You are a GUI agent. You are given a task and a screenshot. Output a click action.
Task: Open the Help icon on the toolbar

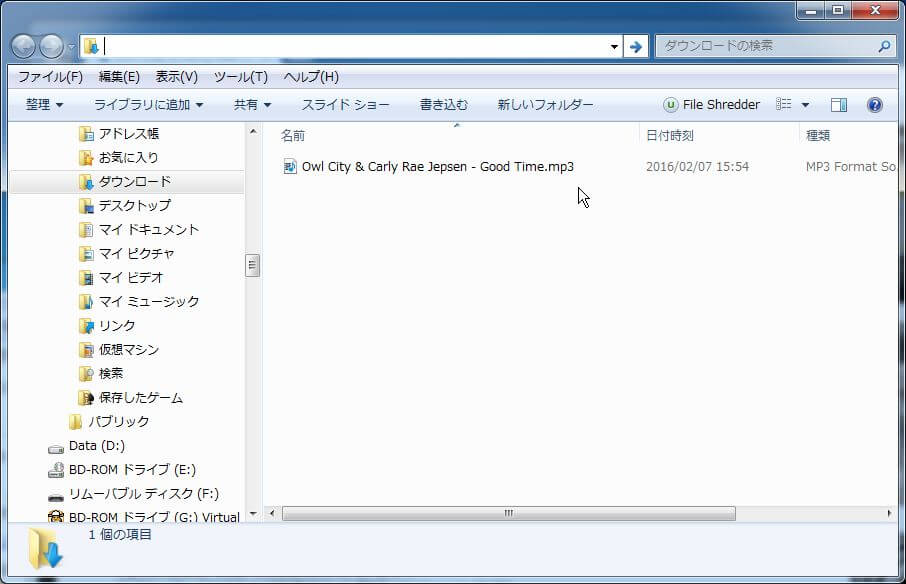click(874, 104)
